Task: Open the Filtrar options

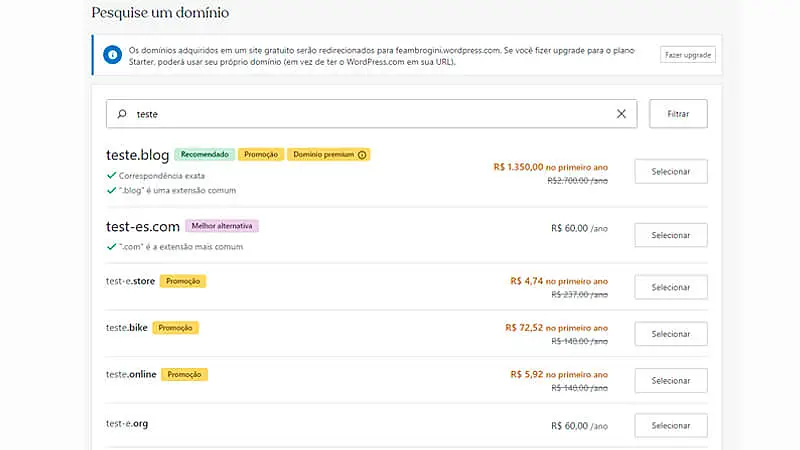Action: pos(678,114)
